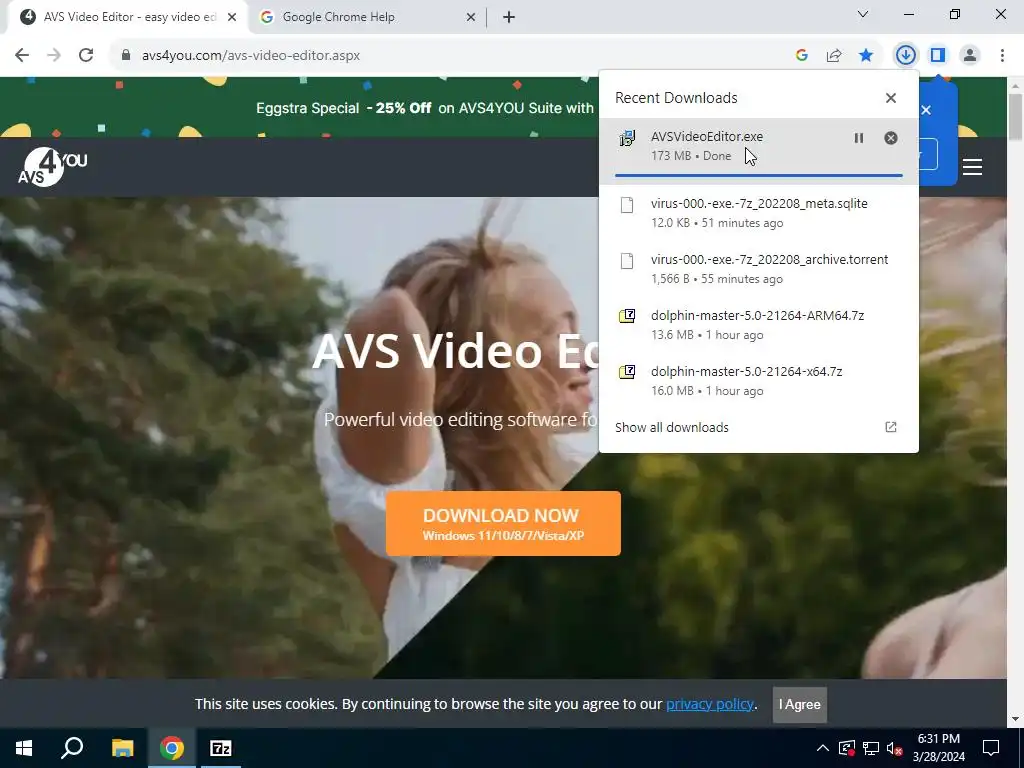Close the AVS Video Editor tab

pos(232,17)
